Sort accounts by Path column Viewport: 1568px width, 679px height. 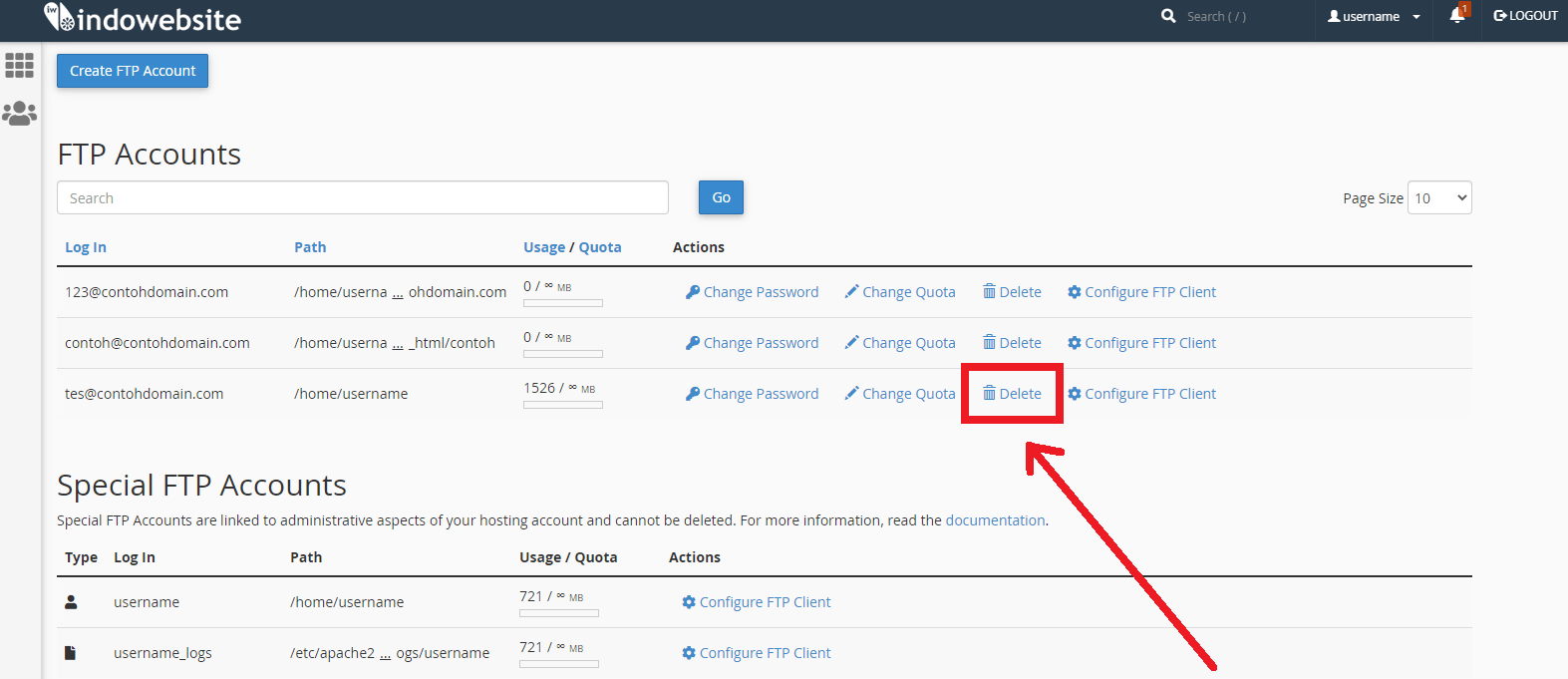[310, 247]
